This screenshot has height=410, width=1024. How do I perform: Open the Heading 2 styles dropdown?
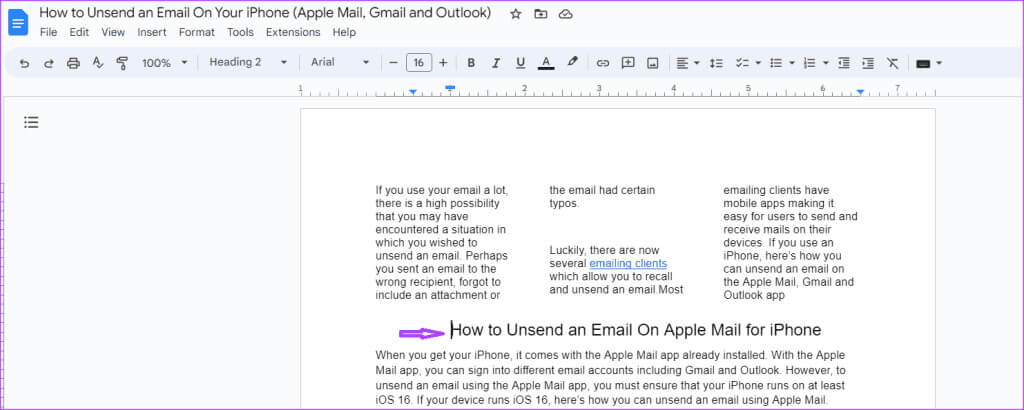pos(248,63)
